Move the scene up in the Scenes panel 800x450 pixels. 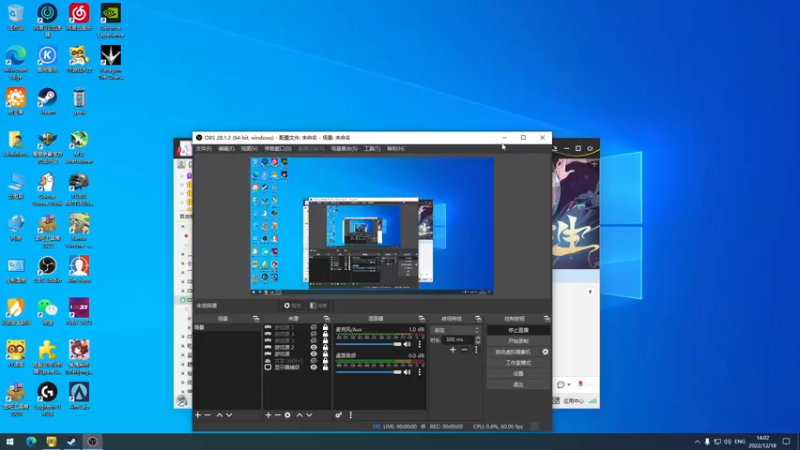[x=219, y=415]
